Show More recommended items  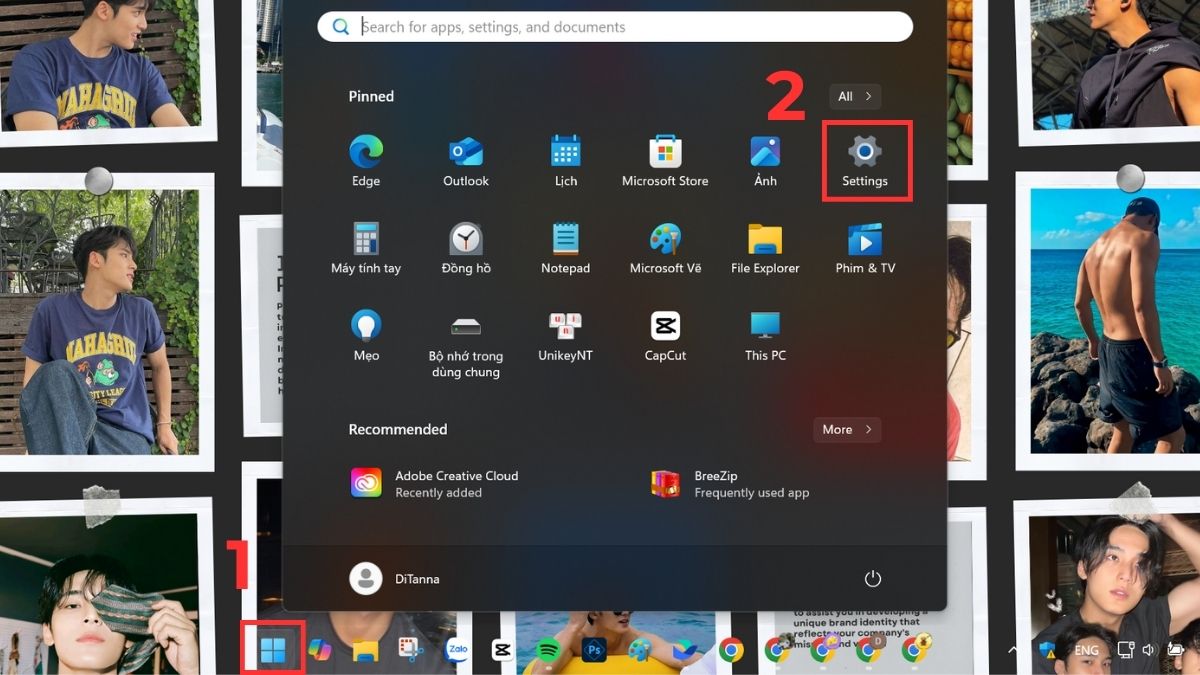tap(846, 429)
